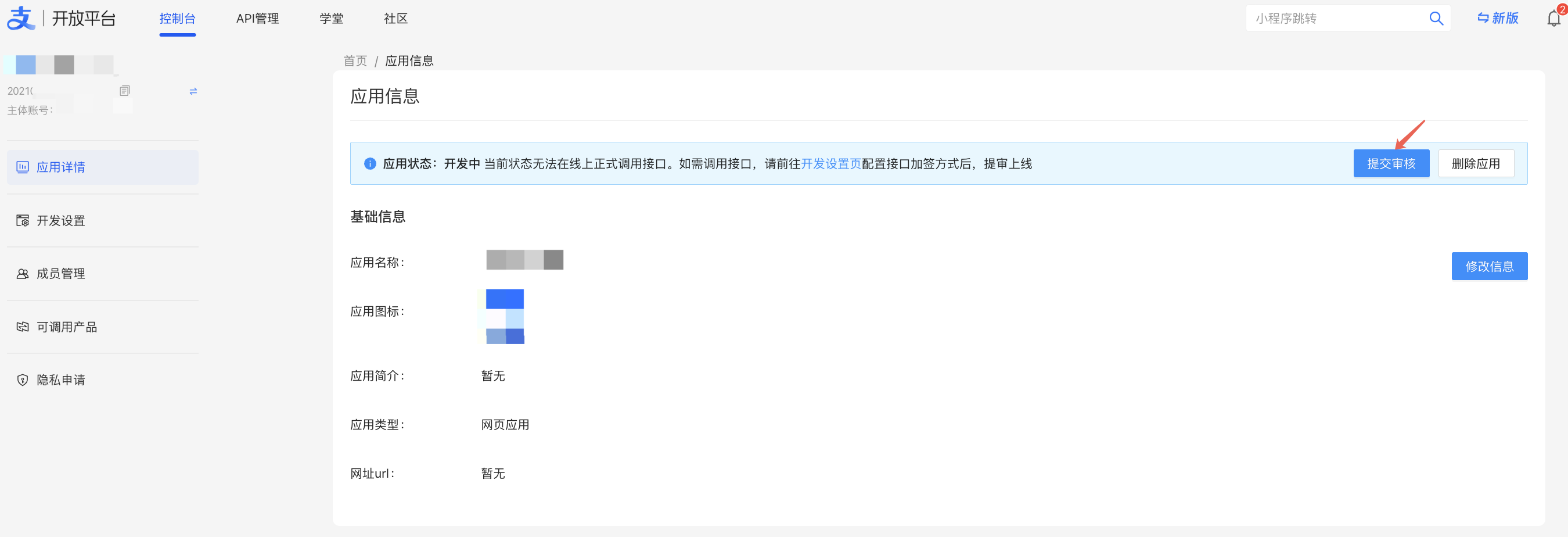Viewport: 1568px width, 537px height.
Task: Click the 成员管理 people icon
Action: tap(23, 273)
